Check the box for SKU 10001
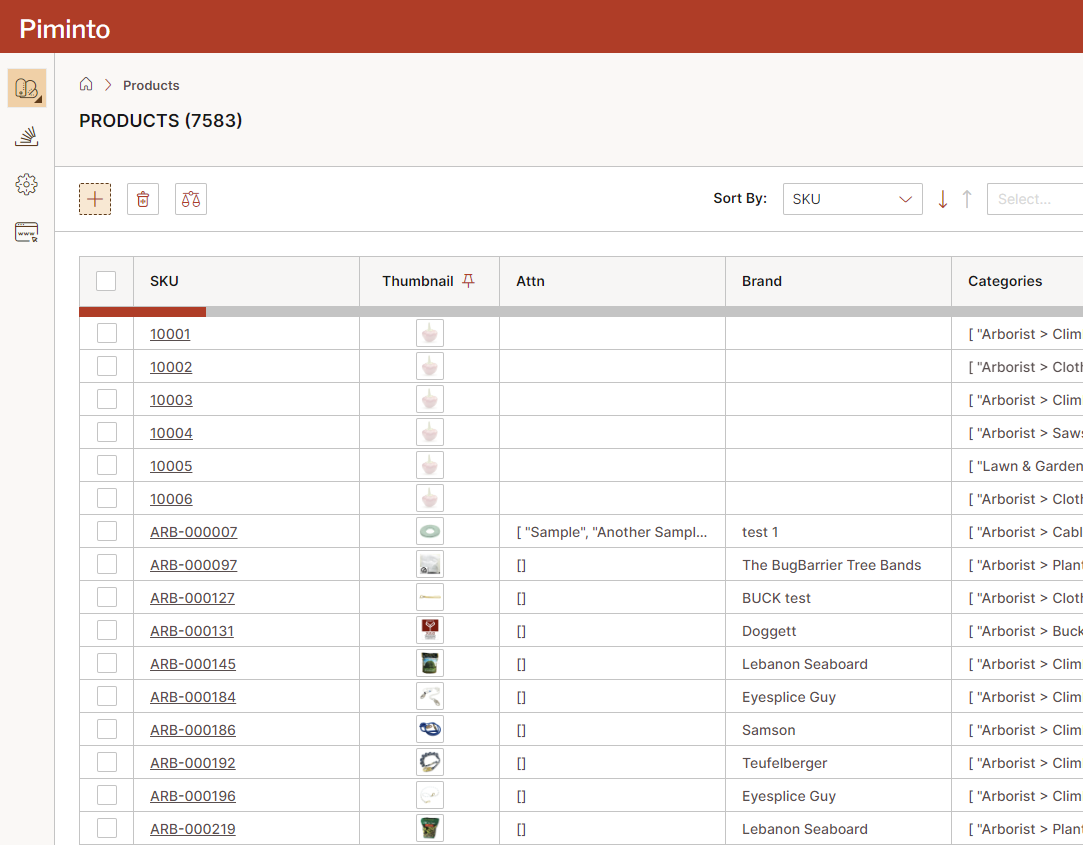This screenshot has width=1083, height=845. (107, 333)
